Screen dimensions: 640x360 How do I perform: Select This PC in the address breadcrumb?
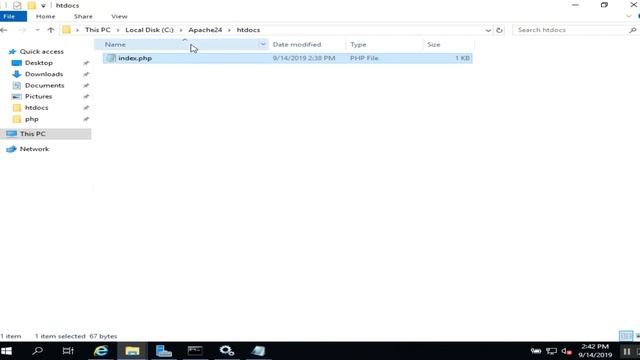tap(98, 30)
